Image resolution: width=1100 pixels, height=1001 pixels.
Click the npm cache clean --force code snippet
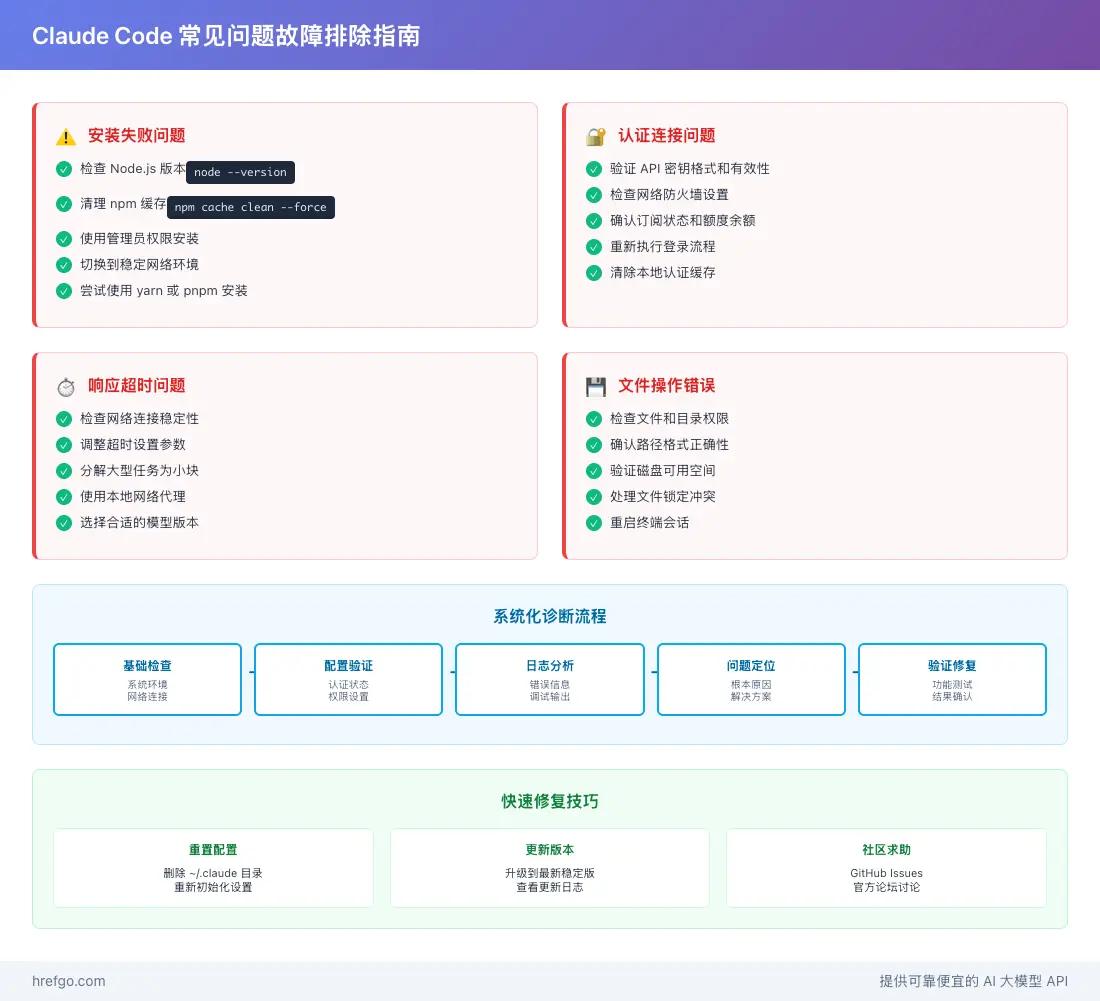(x=250, y=207)
